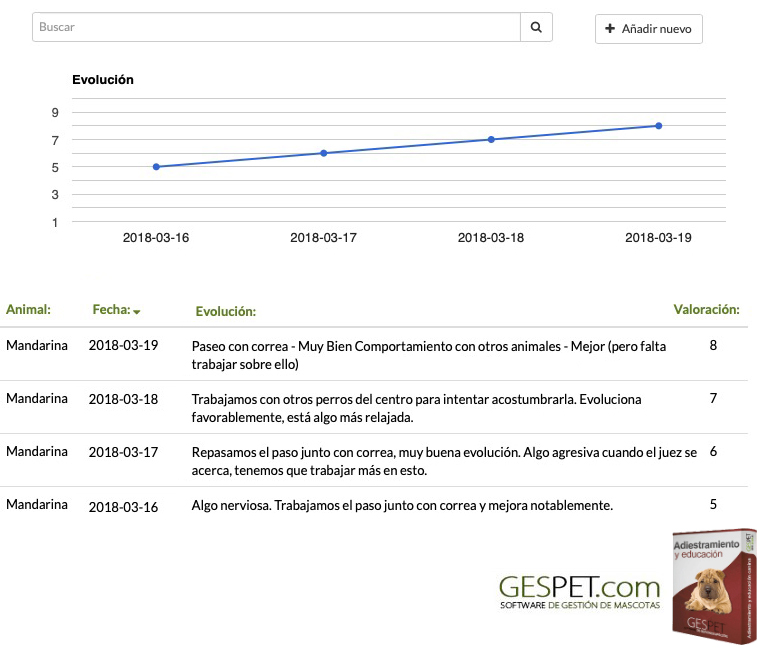This screenshot has width=768, height=662.
Task: Sort table by Animal column header
Action: 28,310
